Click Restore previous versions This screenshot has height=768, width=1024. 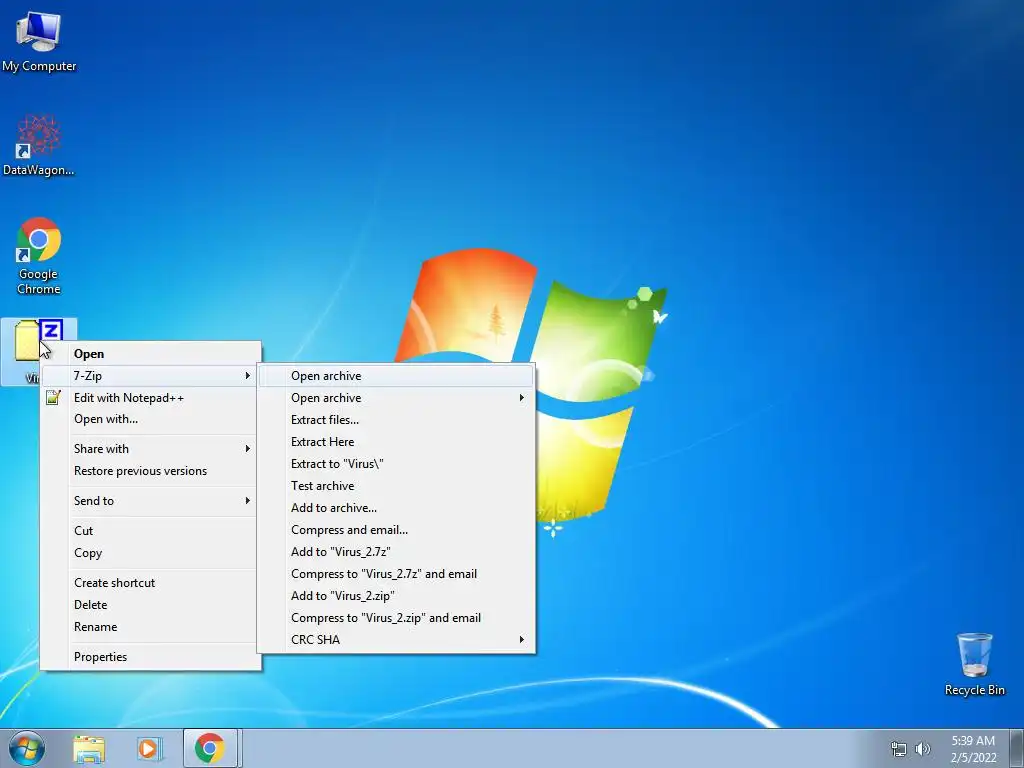tap(151, 471)
